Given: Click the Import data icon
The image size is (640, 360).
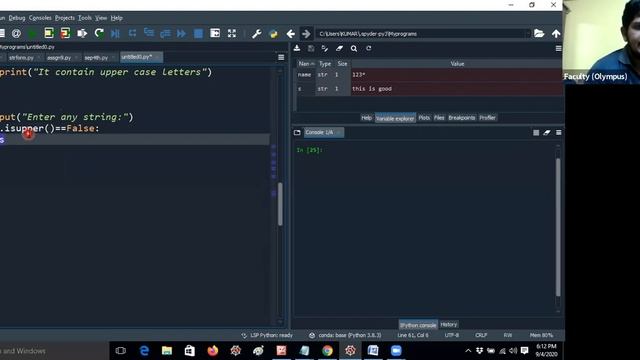Looking at the screenshot, I should 297,48.
